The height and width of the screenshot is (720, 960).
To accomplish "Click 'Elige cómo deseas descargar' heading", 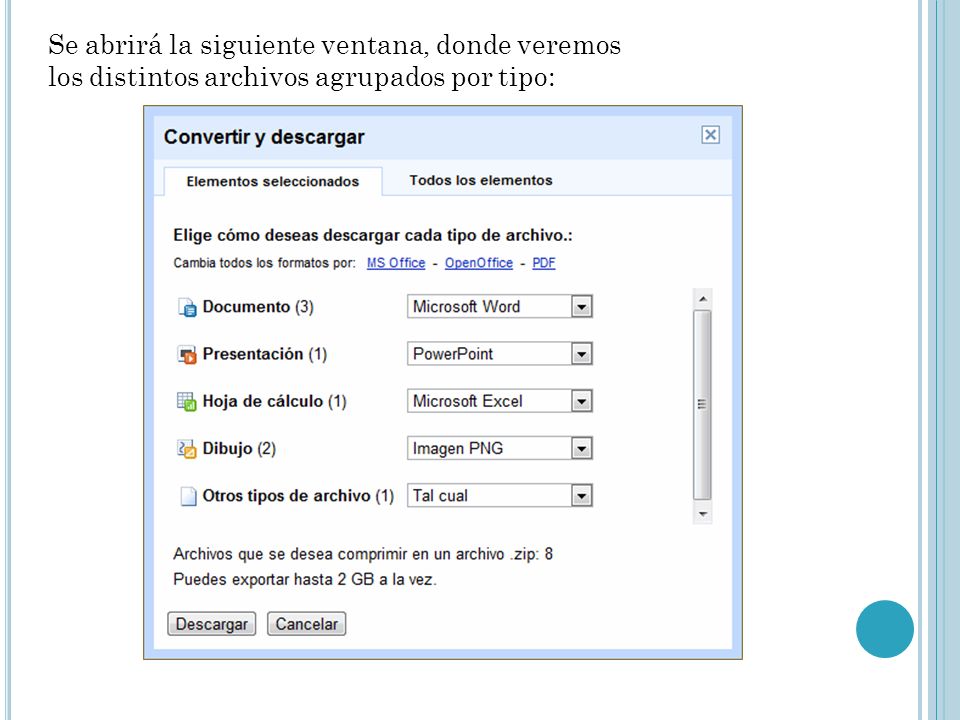I will click(373, 235).
